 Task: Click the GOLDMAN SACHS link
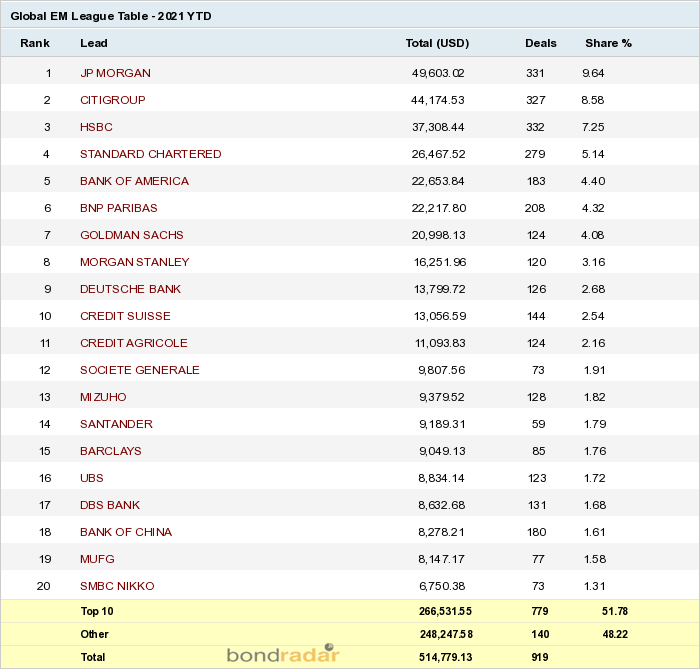[132, 235]
